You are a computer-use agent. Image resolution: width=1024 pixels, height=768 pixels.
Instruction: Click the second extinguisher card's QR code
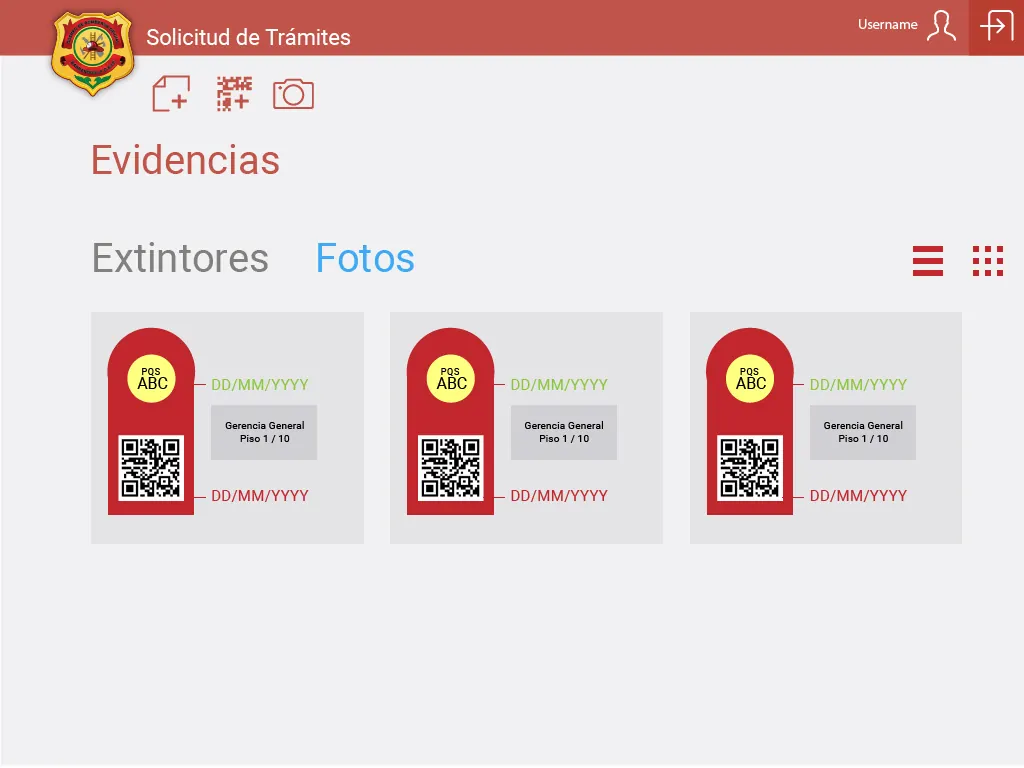[451, 468]
